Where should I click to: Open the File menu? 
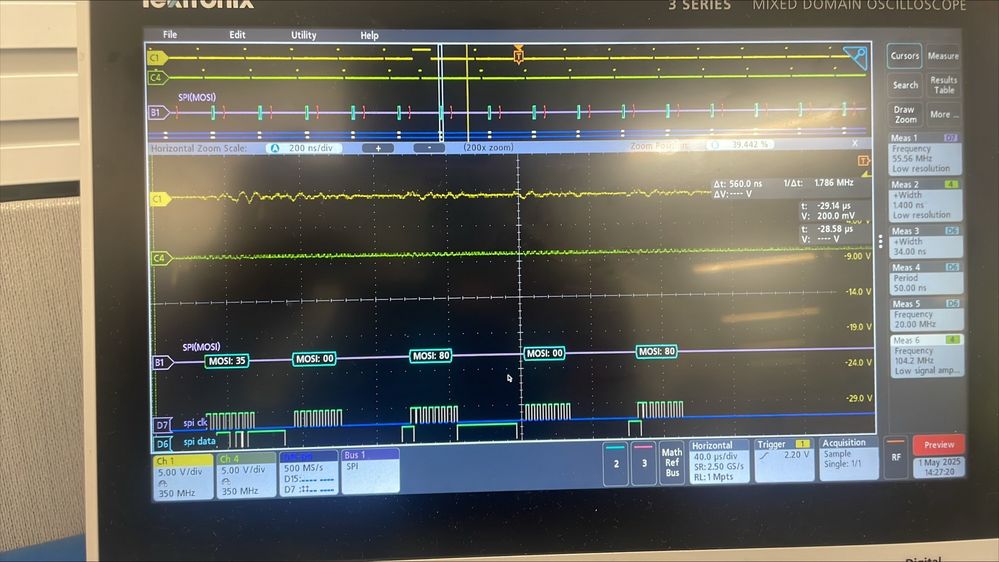point(169,34)
